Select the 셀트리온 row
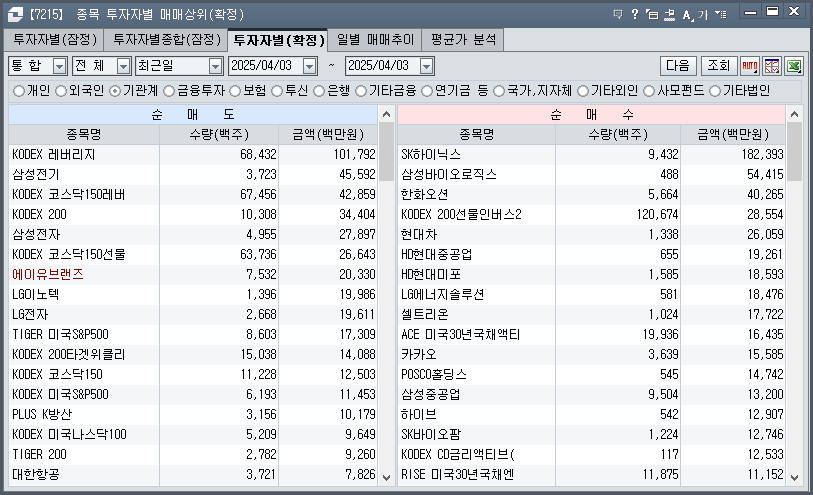Screen dimensions: 813x495 (x=592, y=315)
